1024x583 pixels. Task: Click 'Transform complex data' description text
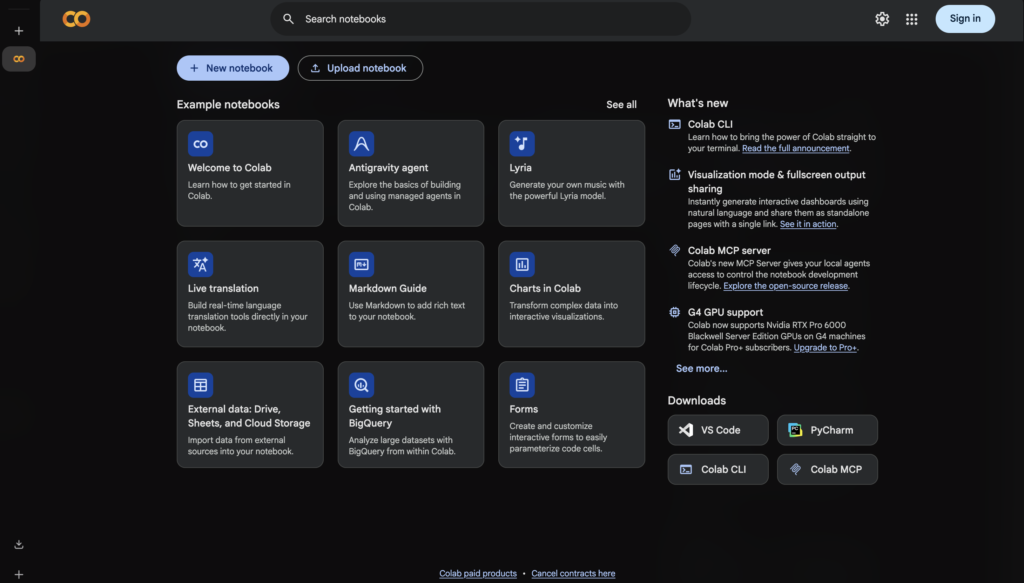564,311
